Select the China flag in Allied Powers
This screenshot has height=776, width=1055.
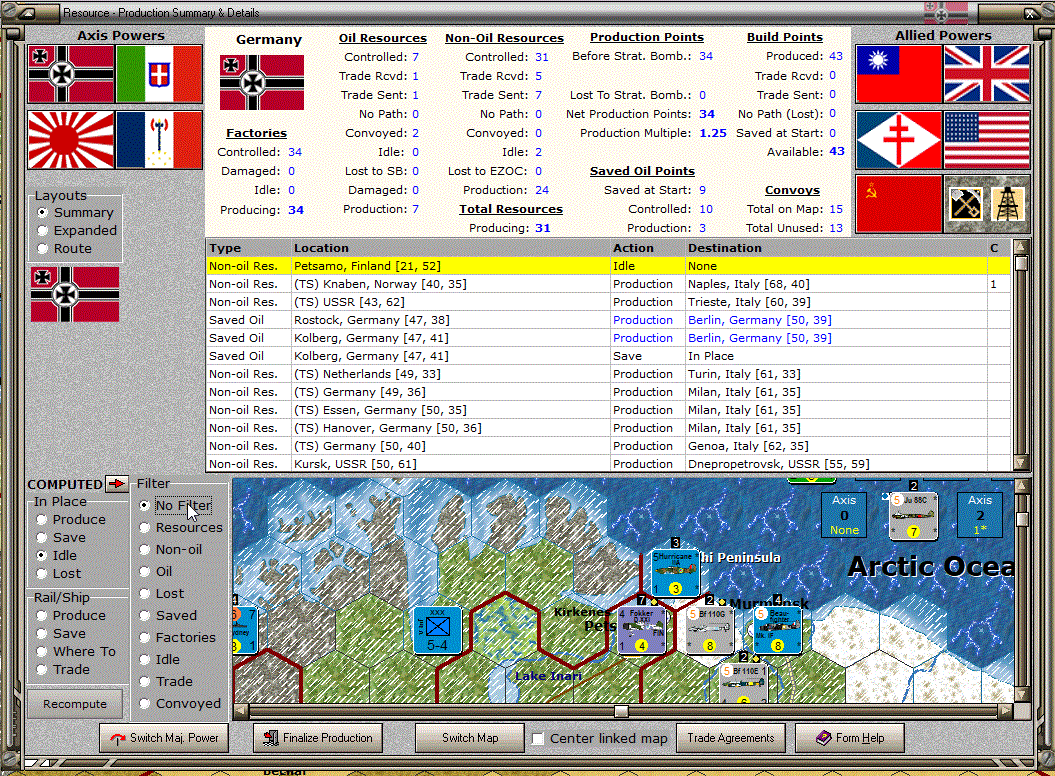click(x=898, y=74)
